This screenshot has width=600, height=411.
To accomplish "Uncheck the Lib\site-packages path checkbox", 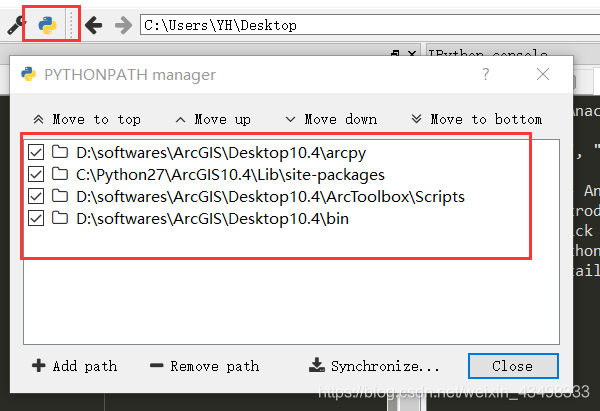I will [36, 174].
